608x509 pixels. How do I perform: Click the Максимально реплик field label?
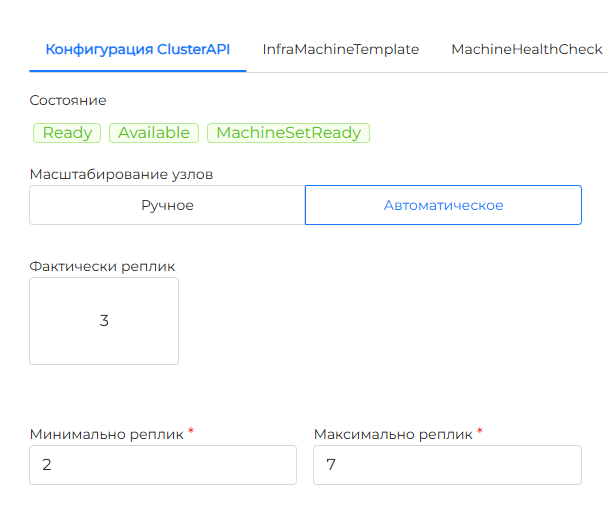pos(392,434)
